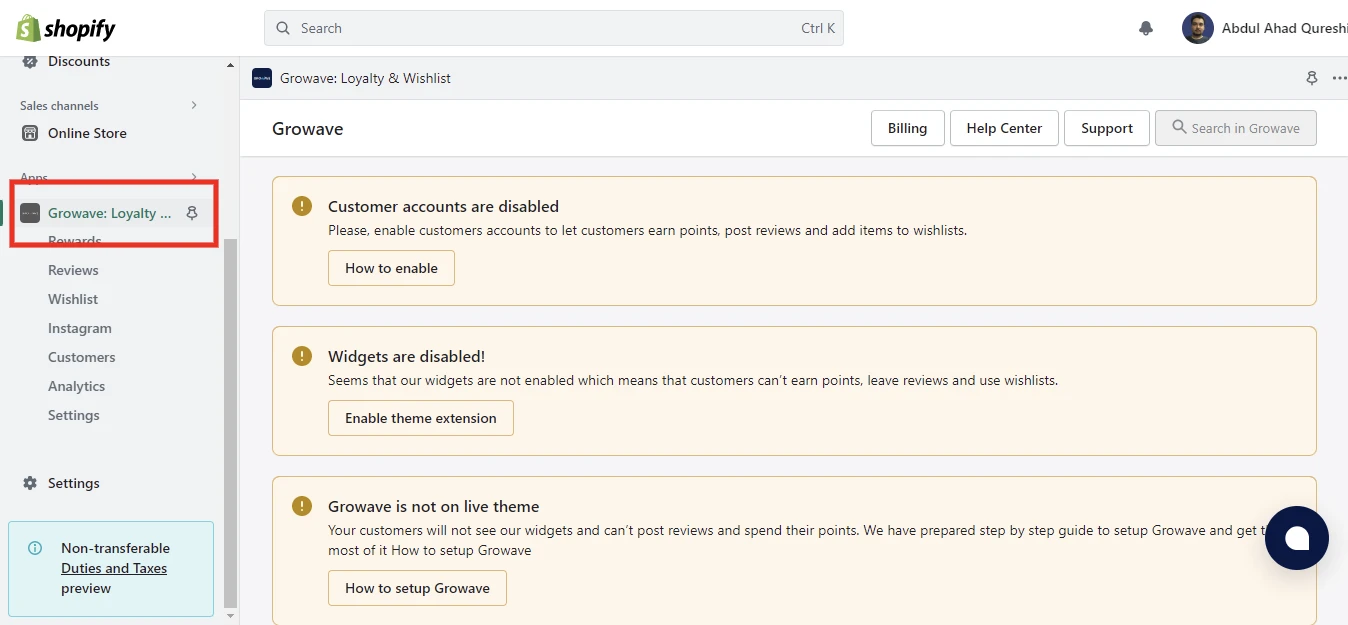Click the 'Ctrl K' shortcut hint

pos(818,28)
